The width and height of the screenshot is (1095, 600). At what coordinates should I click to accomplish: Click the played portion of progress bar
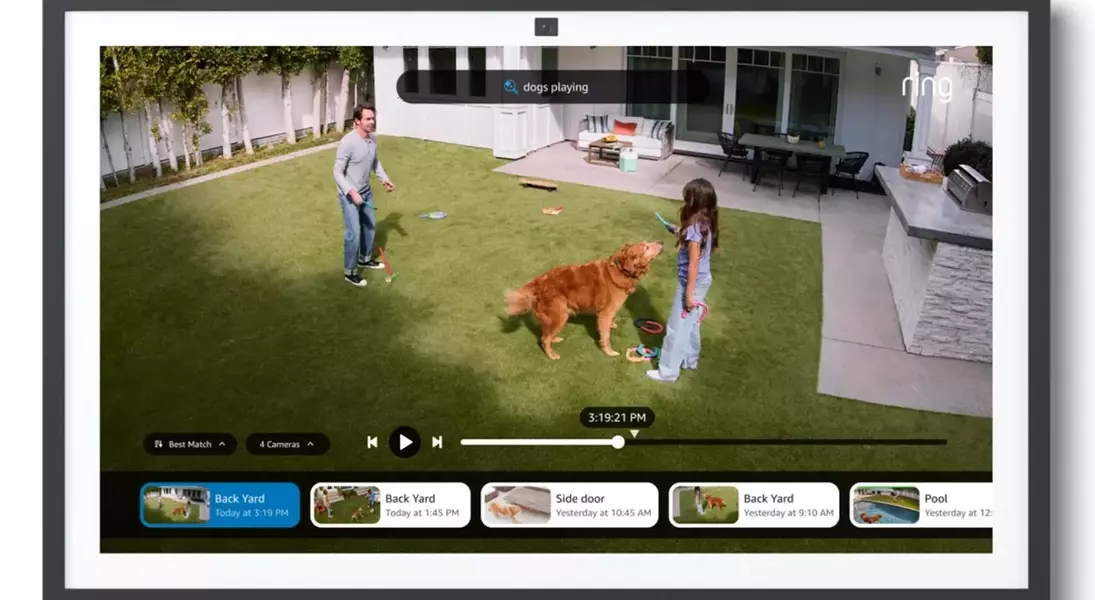[x=536, y=442]
